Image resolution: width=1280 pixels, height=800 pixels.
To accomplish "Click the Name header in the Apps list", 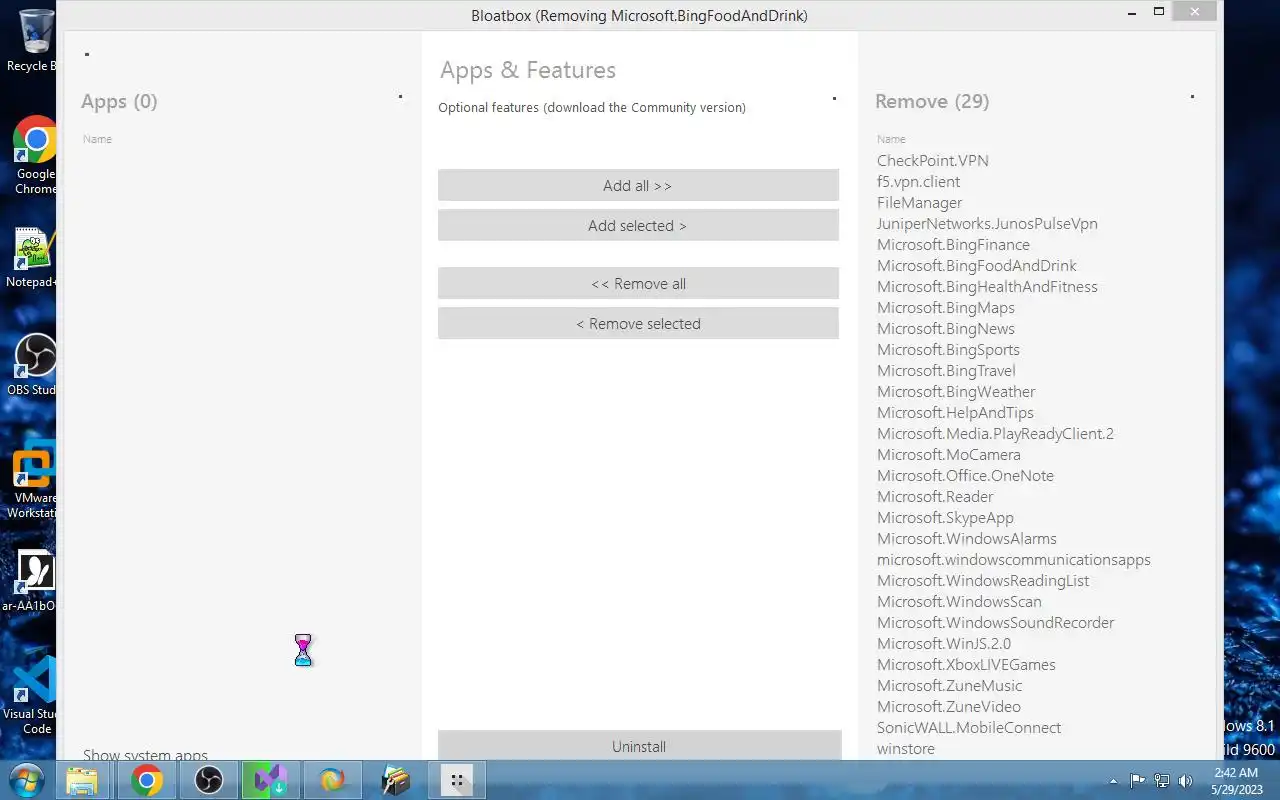I will click(97, 139).
